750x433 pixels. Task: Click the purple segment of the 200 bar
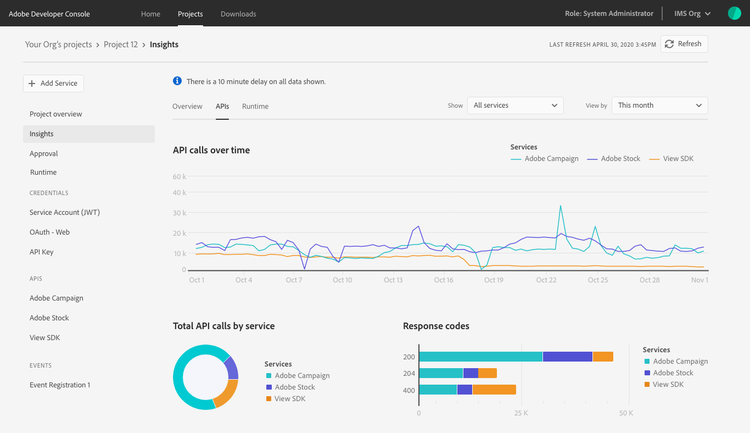567,356
